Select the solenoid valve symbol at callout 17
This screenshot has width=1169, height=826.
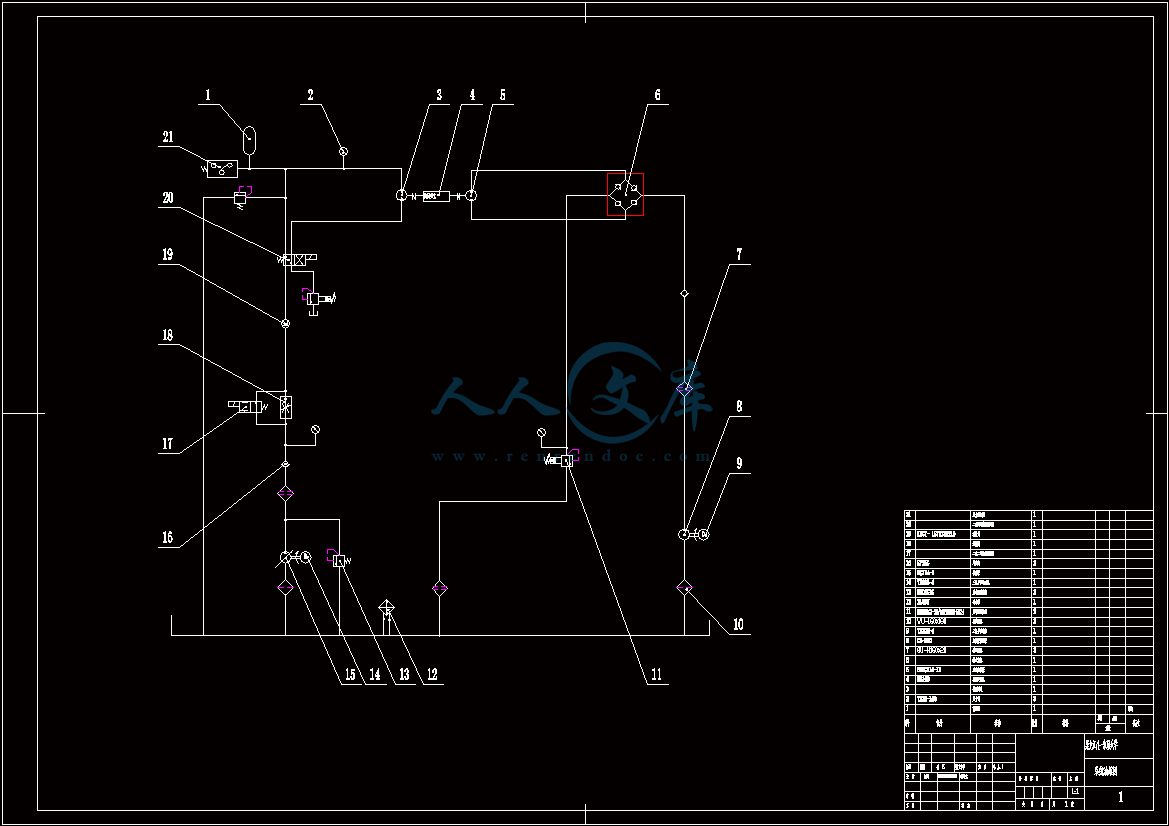pos(248,406)
